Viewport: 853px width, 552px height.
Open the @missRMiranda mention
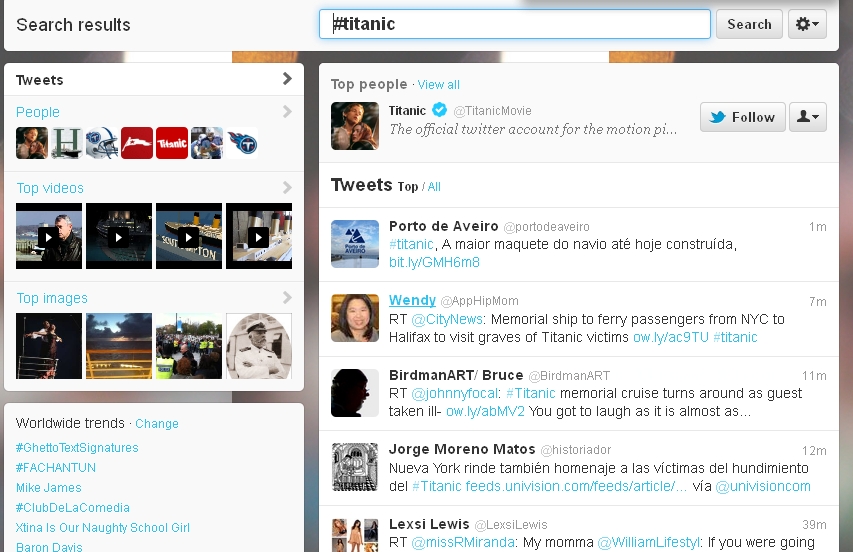coord(463,543)
